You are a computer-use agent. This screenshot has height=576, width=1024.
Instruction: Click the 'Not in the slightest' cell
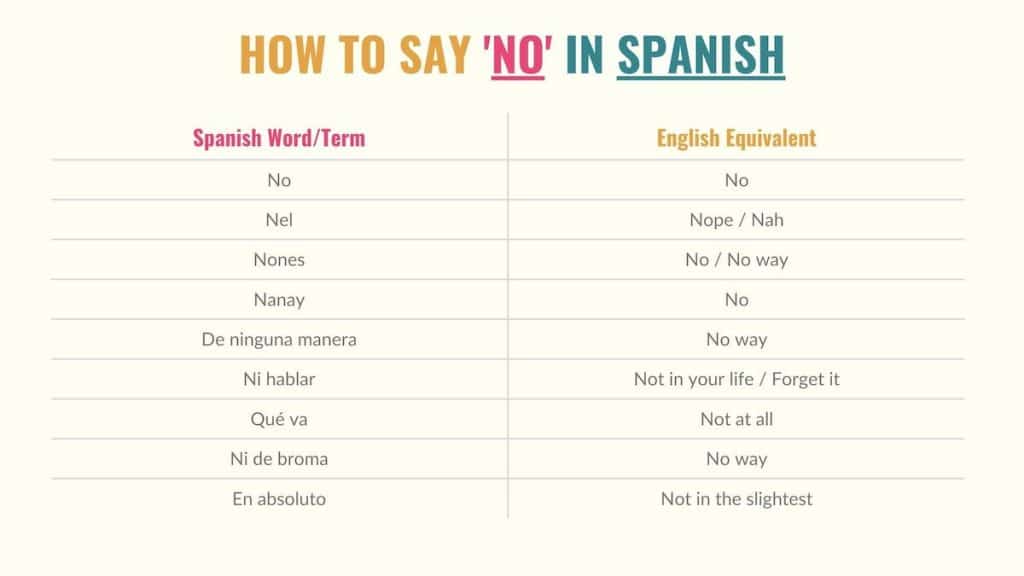pyautogui.click(x=736, y=499)
